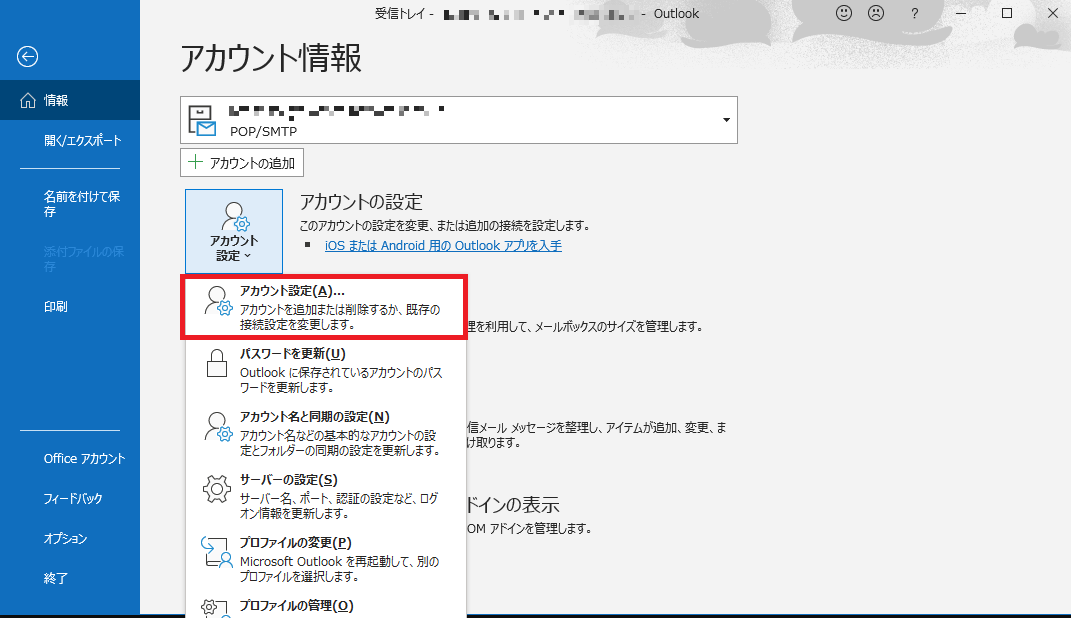Go back using the circled arrow icon
Image resolution: width=1071 pixels, height=618 pixels.
coord(27,57)
